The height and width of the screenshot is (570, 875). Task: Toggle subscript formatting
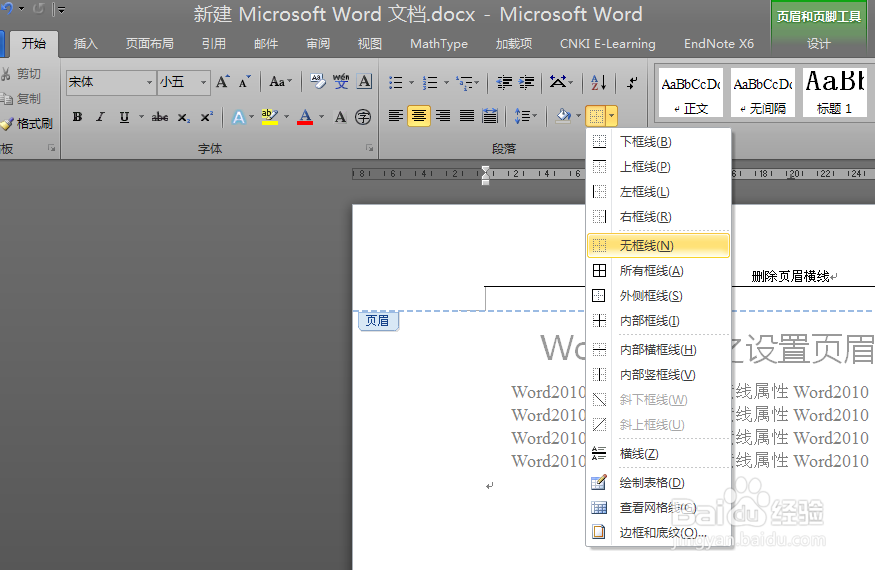184,117
